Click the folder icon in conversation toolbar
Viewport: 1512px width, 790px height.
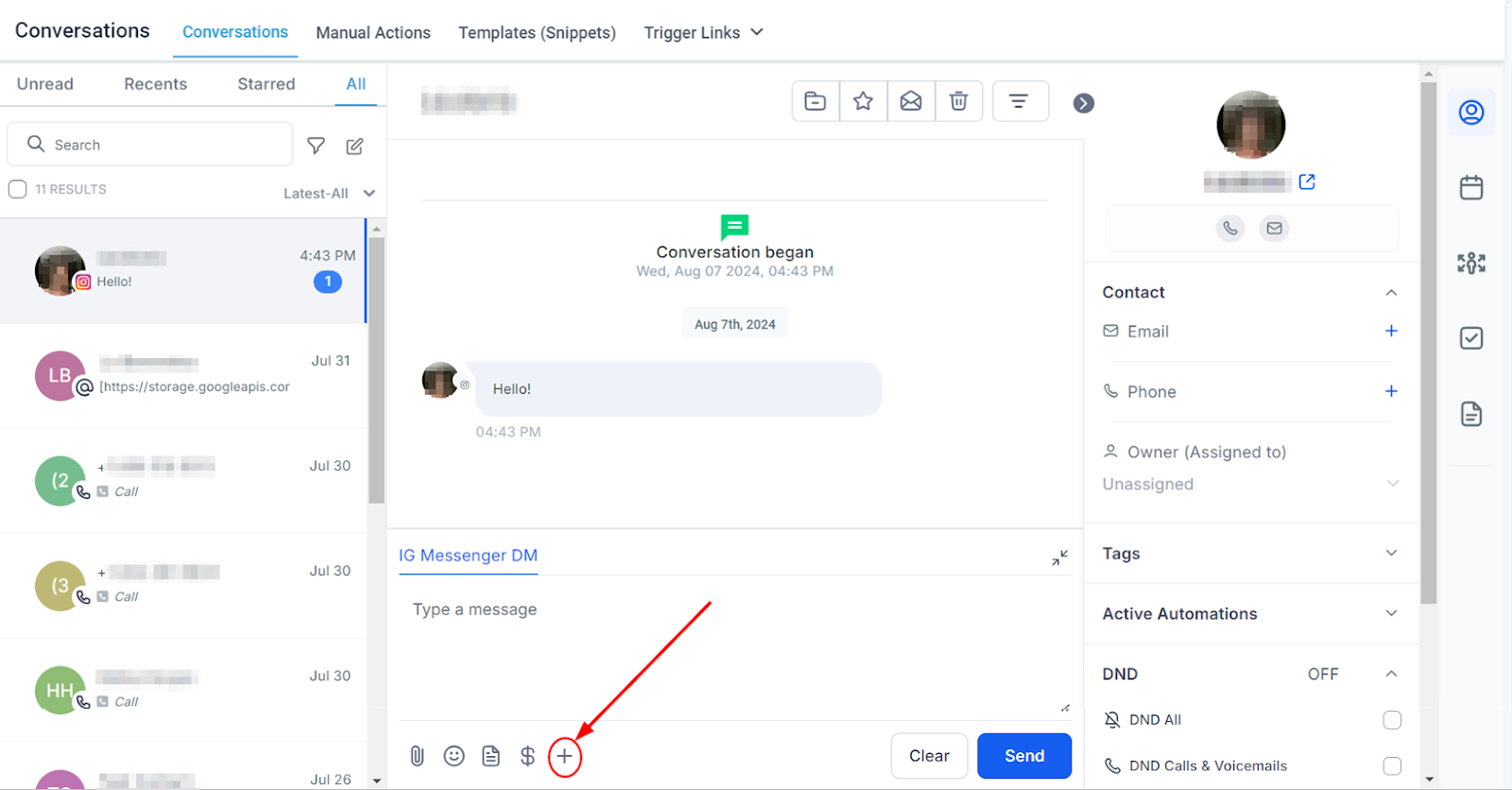pos(816,101)
